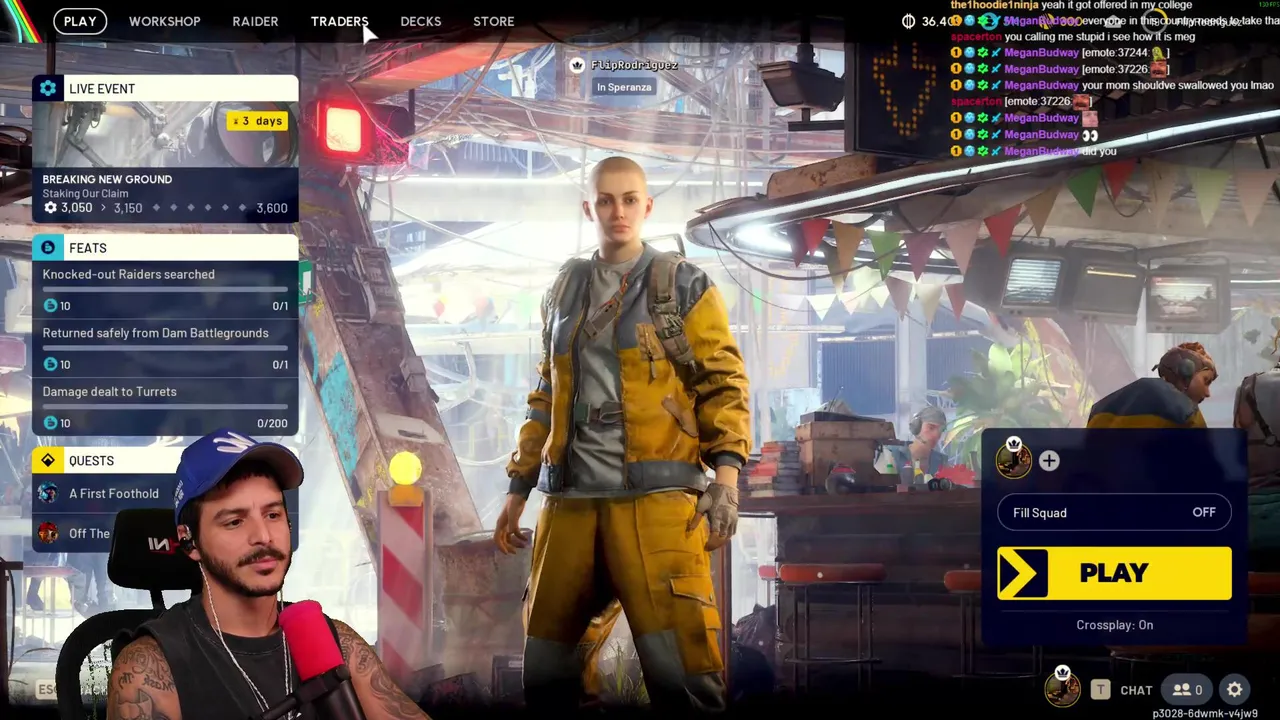This screenshot has width=1280, height=720.
Task: Click the reward coin icon under Dam Battlegrounds feat
Action: coord(50,365)
